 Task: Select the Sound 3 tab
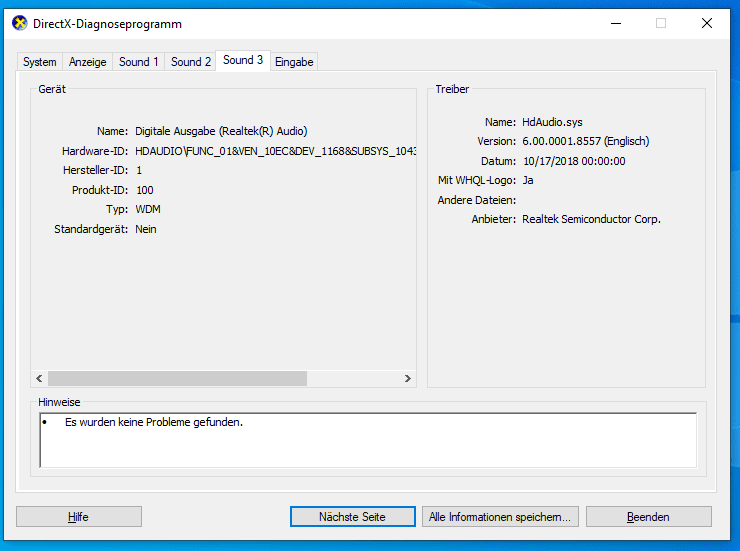(243, 60)
